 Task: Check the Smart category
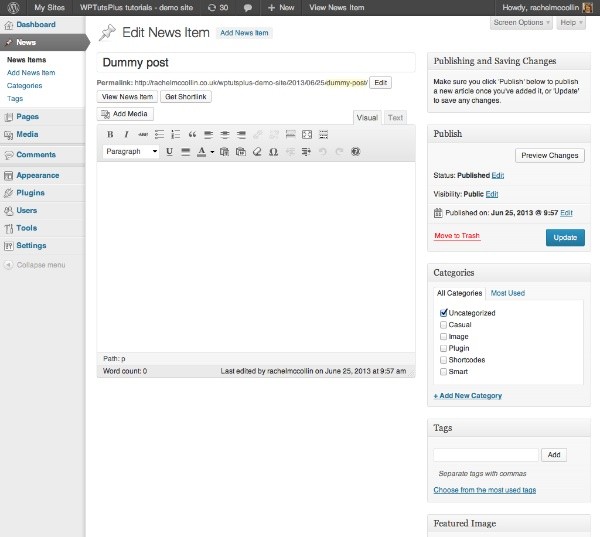click(443, 372)
